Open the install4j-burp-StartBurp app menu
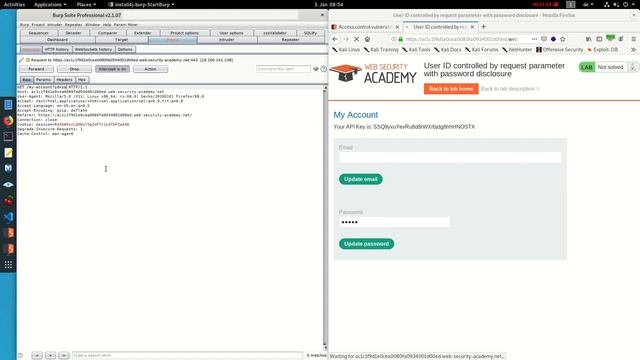Viewport: 640px width, 360px height. click(x=142, y=4)
